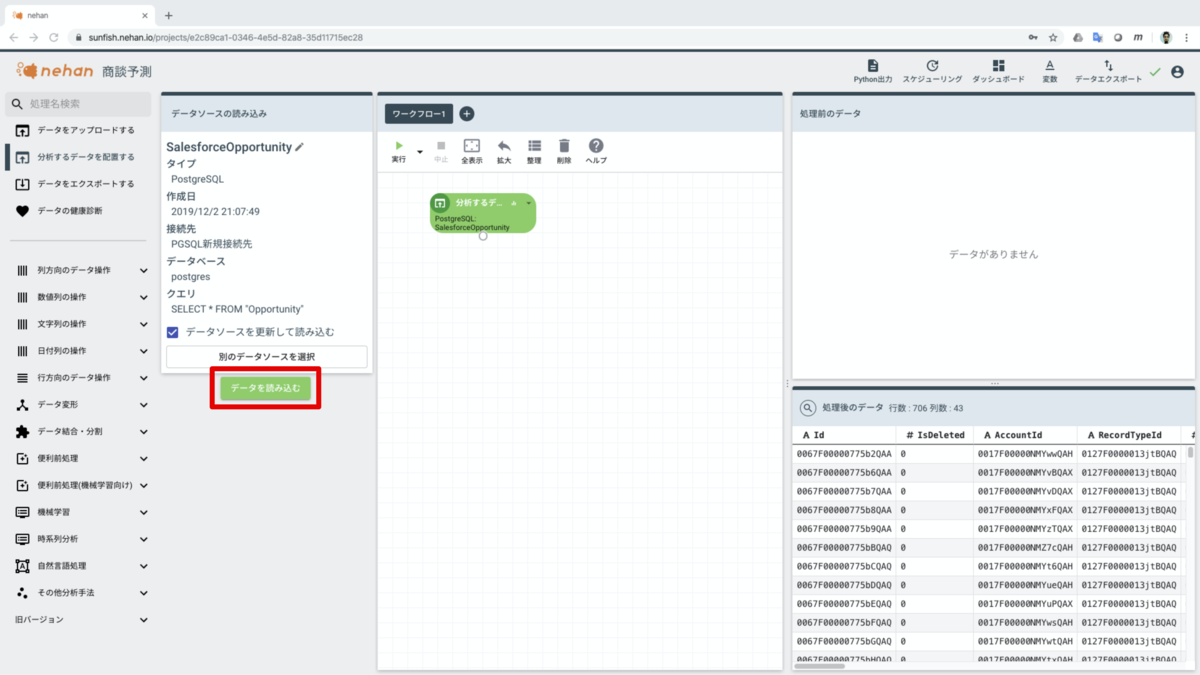Click the browser address bar

(550, 37)
